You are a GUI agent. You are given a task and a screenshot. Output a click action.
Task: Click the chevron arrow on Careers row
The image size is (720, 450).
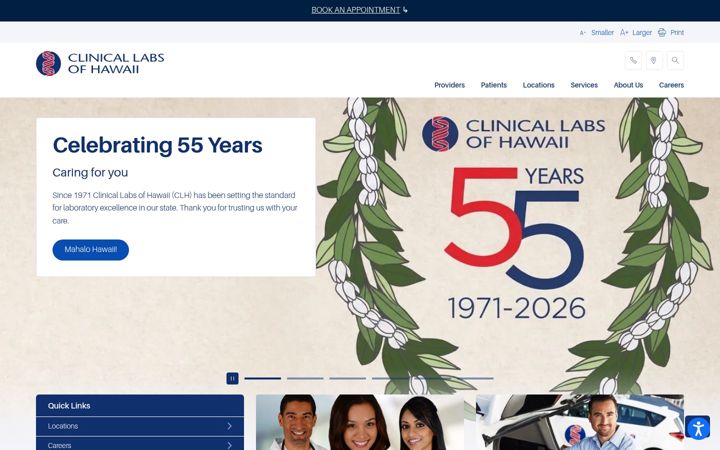click(x=229, y=445)
